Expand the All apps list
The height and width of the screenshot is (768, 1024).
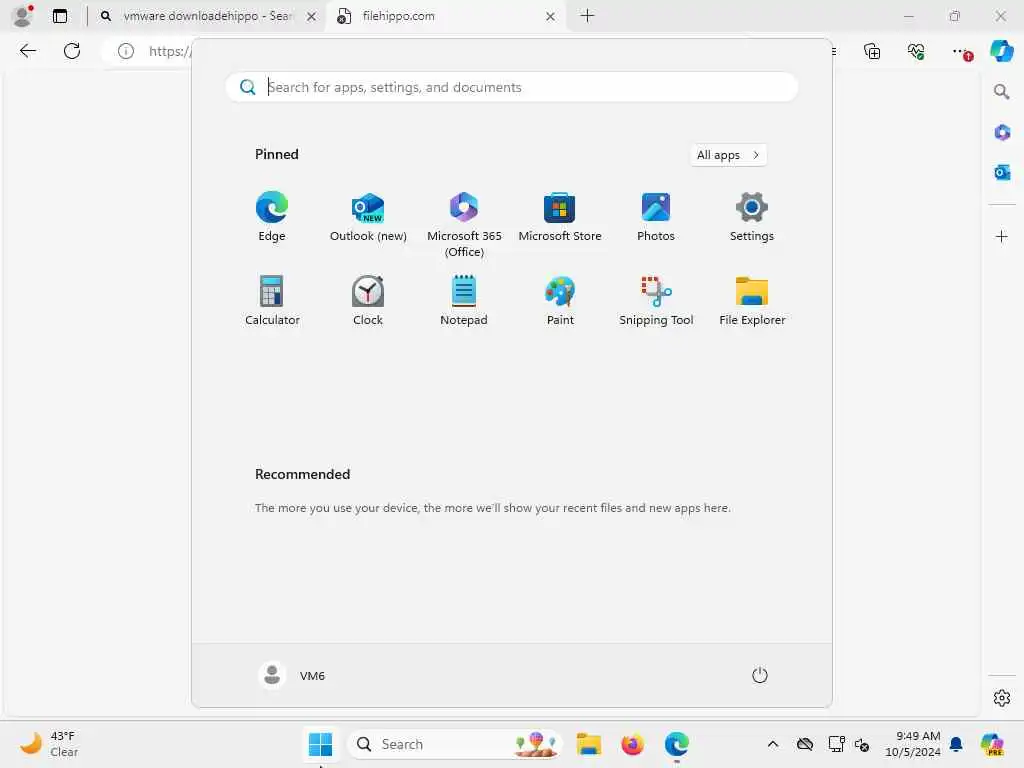(x=728, y=155)
